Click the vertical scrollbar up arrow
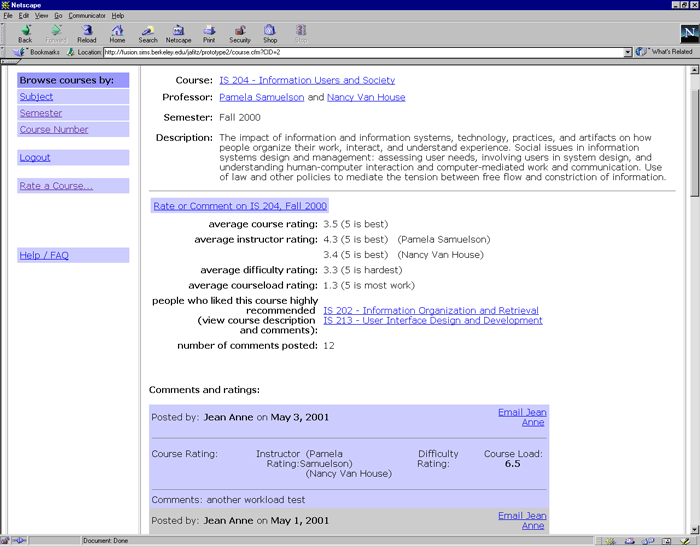Viewport: 700px width, 547px height. click(694, 70)
